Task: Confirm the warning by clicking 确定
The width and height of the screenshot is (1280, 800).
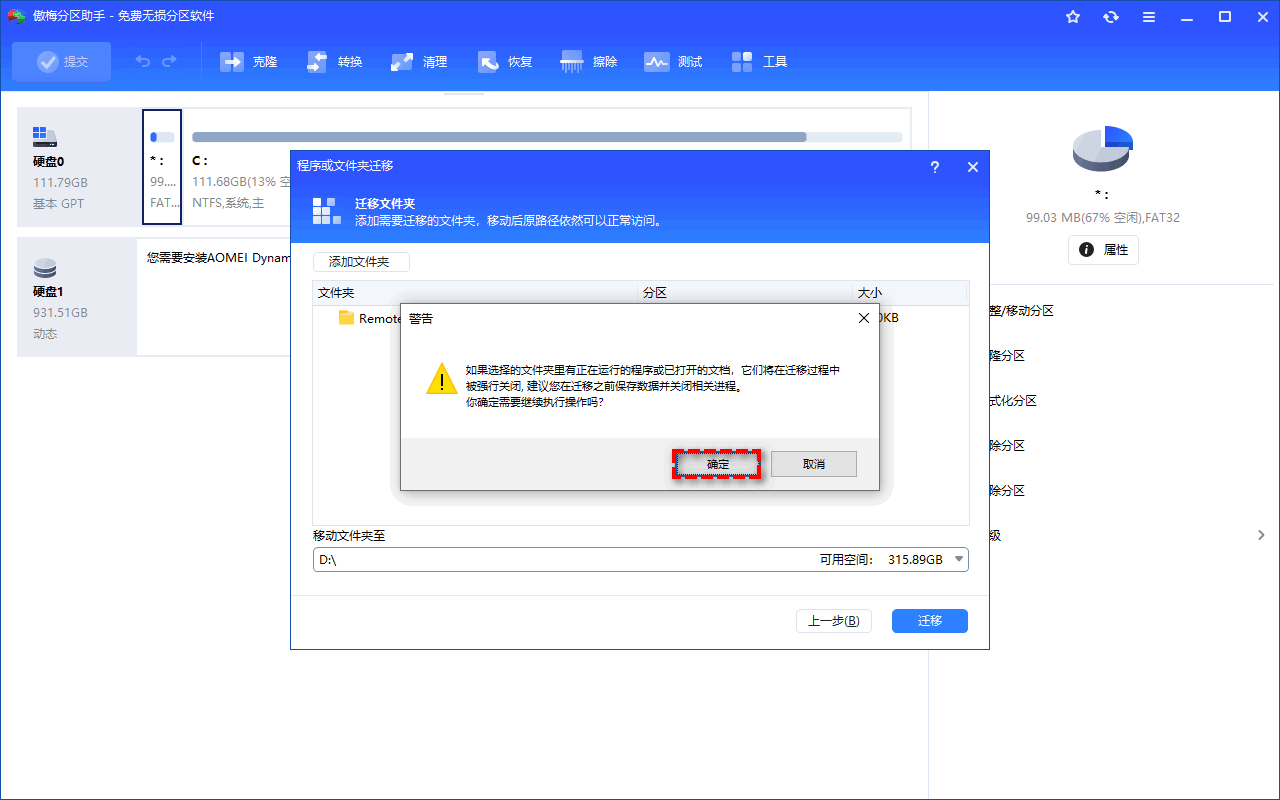Action: (x=716, y=463)
